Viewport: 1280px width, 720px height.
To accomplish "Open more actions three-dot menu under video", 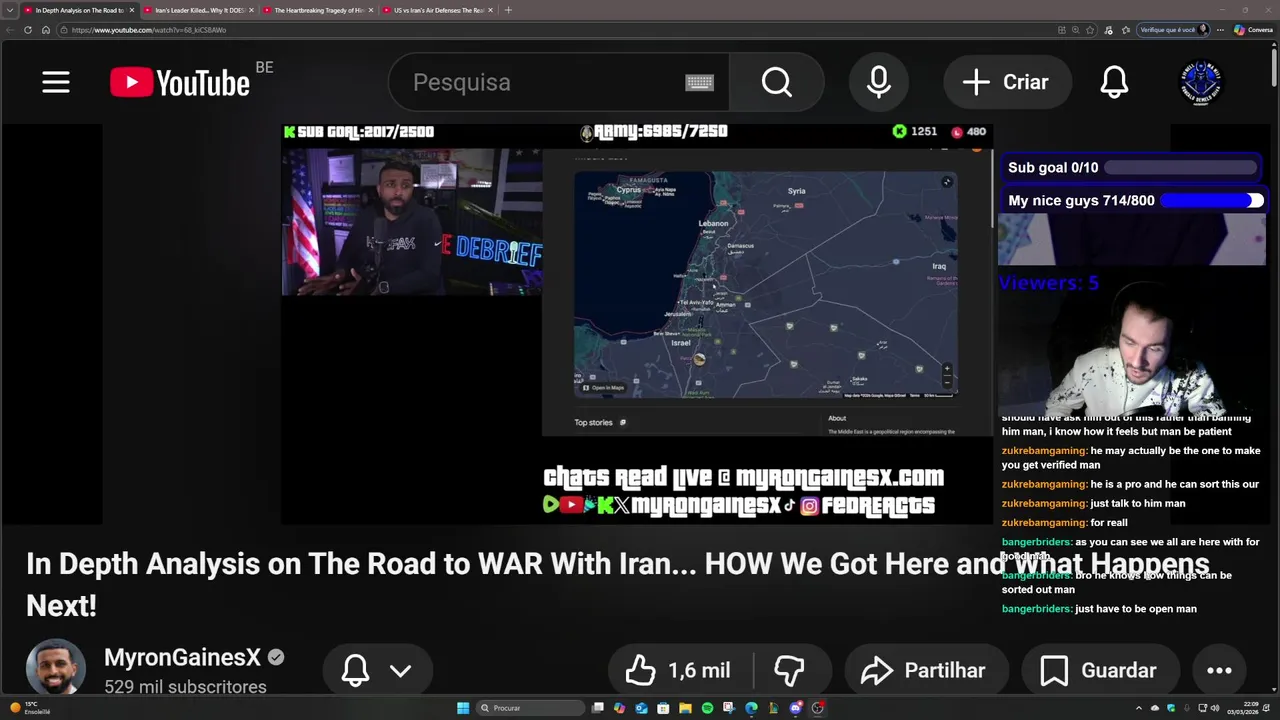I will click(1219, 670).
